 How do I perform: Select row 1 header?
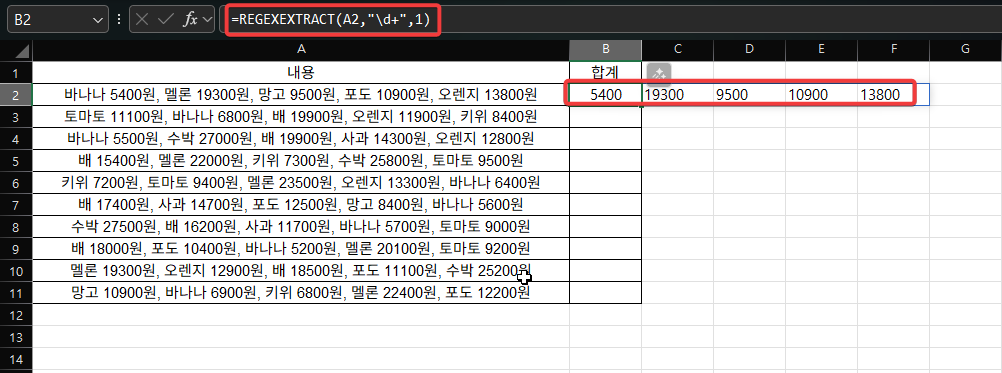pos(16,72)
